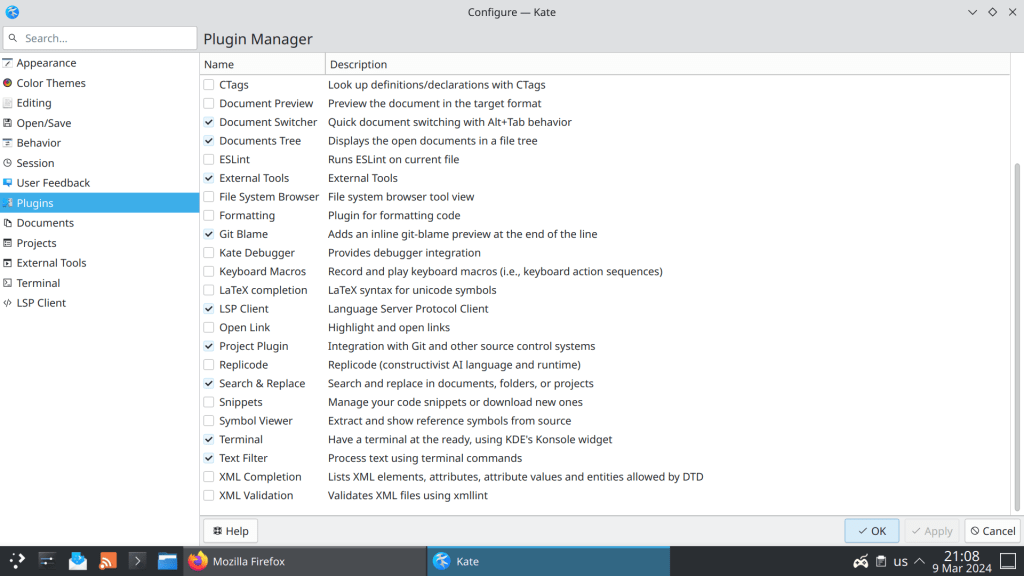Click the Description column header
Viewport: 1024px width, 576px height.
click(x=666, y=64)
